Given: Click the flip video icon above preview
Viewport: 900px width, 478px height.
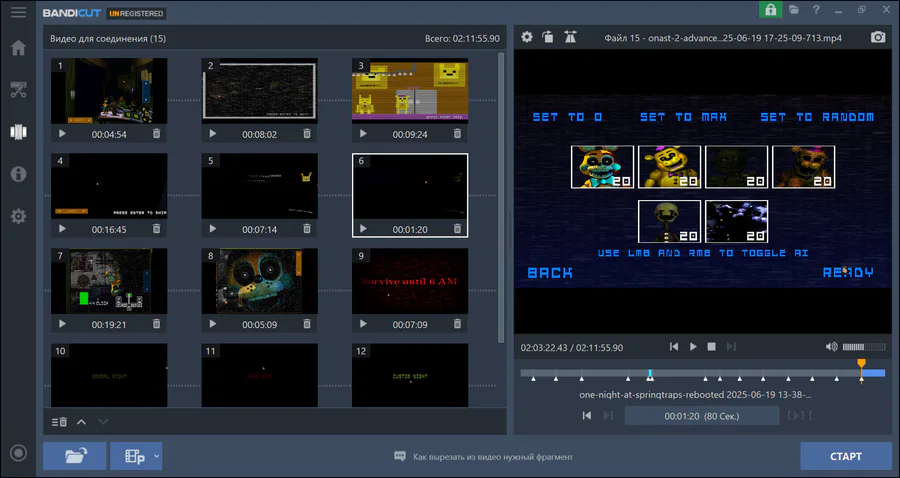Looking at the screenshot, I should pos(570,37).
